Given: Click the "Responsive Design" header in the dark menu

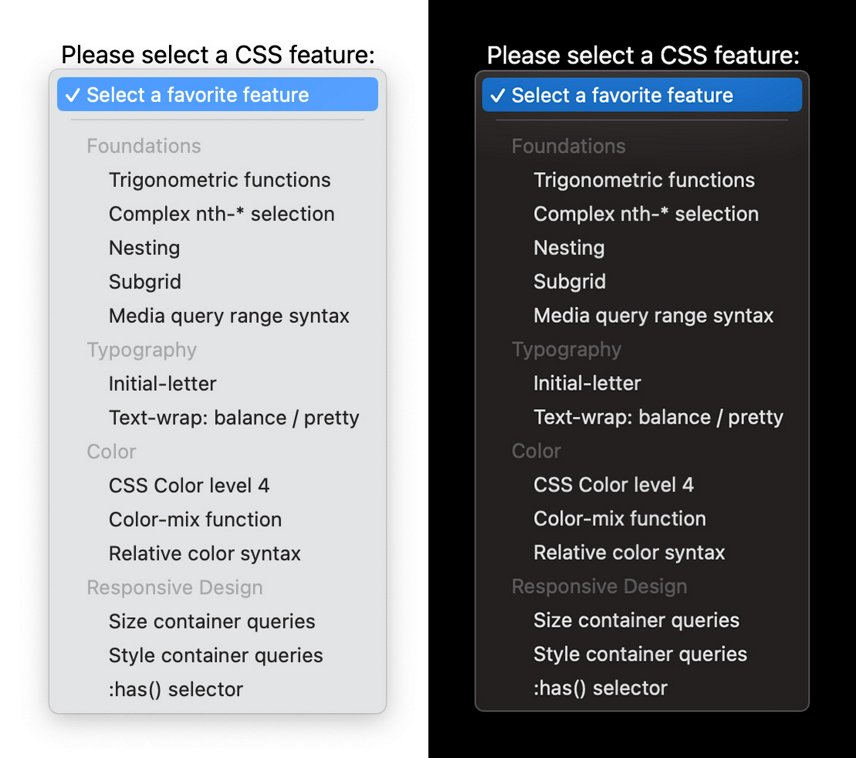Looking at the screenshot, I should [599, 586].
